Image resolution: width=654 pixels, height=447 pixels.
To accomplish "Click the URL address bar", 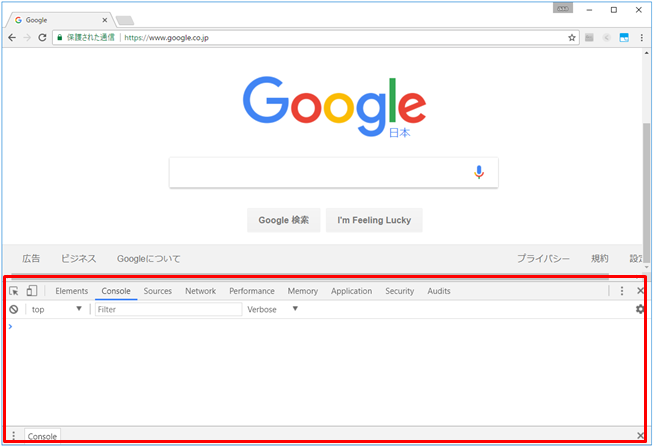I will 315,38.
